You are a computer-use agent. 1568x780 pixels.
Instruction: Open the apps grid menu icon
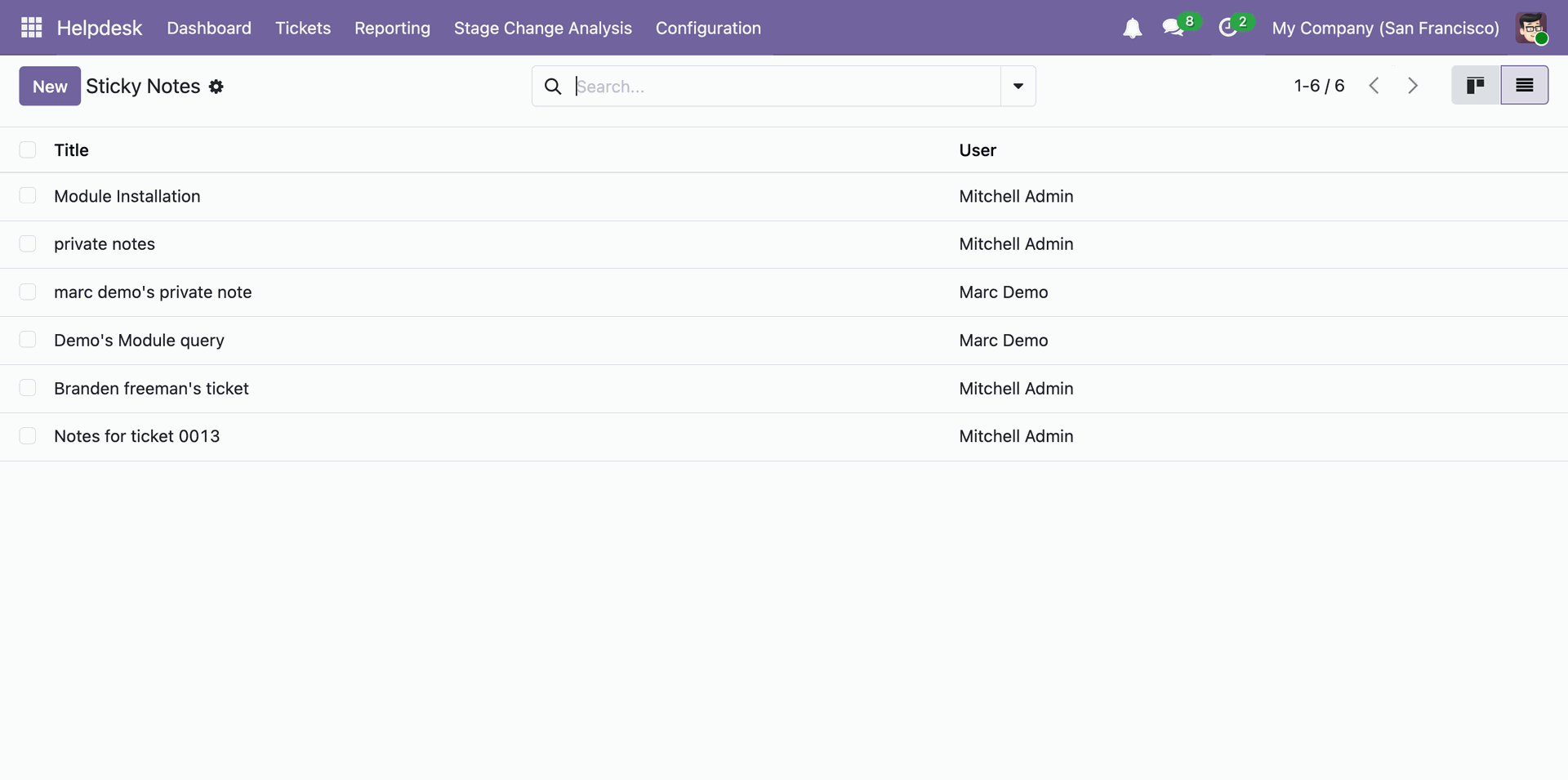(x=31, y=28)
